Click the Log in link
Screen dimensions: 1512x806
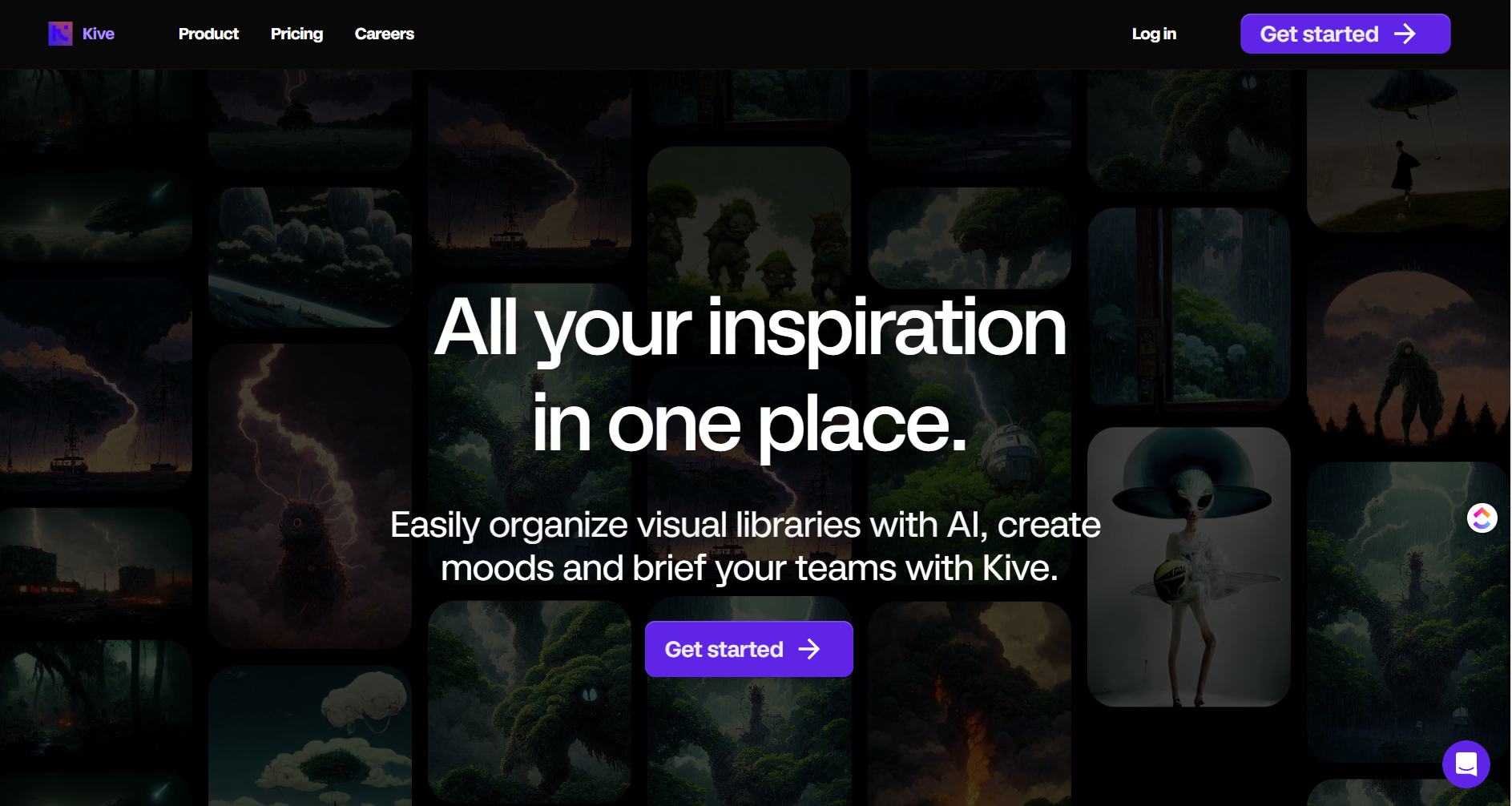tap(1153, 34)
